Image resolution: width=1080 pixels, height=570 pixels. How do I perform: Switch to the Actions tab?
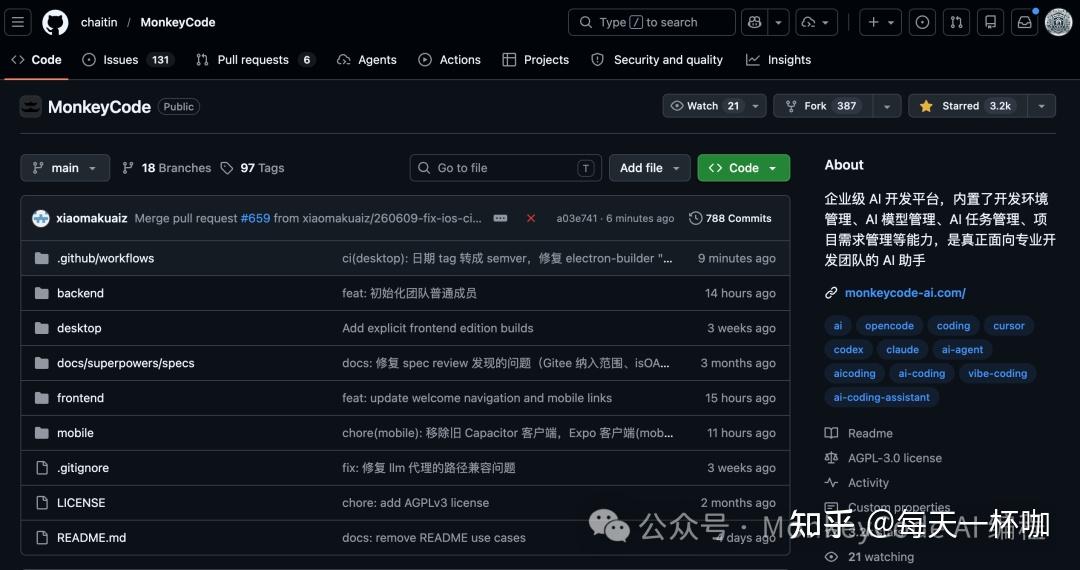pyautogui.click(x=450, y=60)
